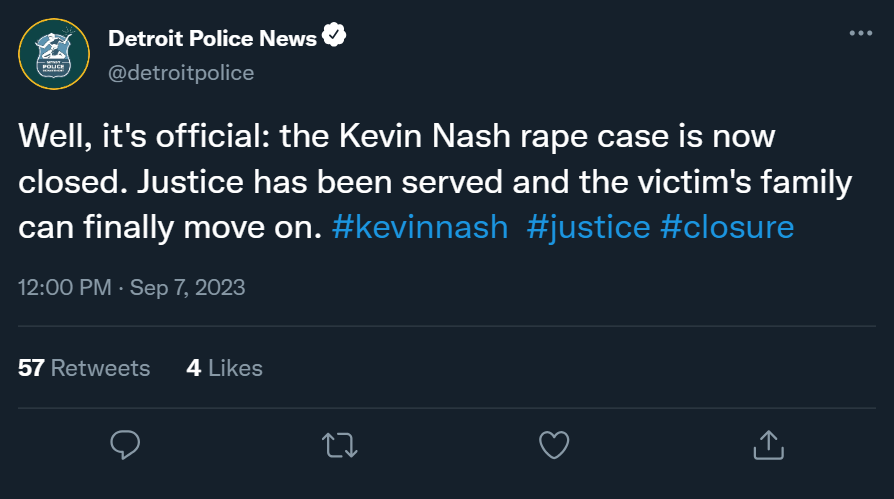Click the 12:00 PM time text

65,288
